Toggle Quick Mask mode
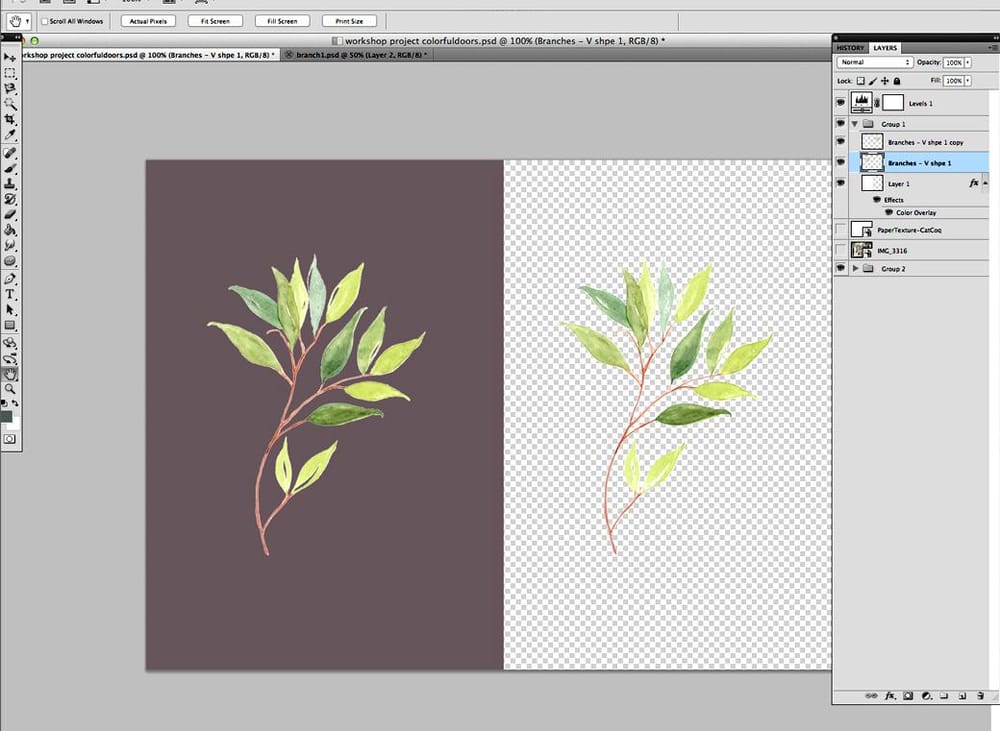The height and width of the screenshot is (731, 1000). click(10, 439)
